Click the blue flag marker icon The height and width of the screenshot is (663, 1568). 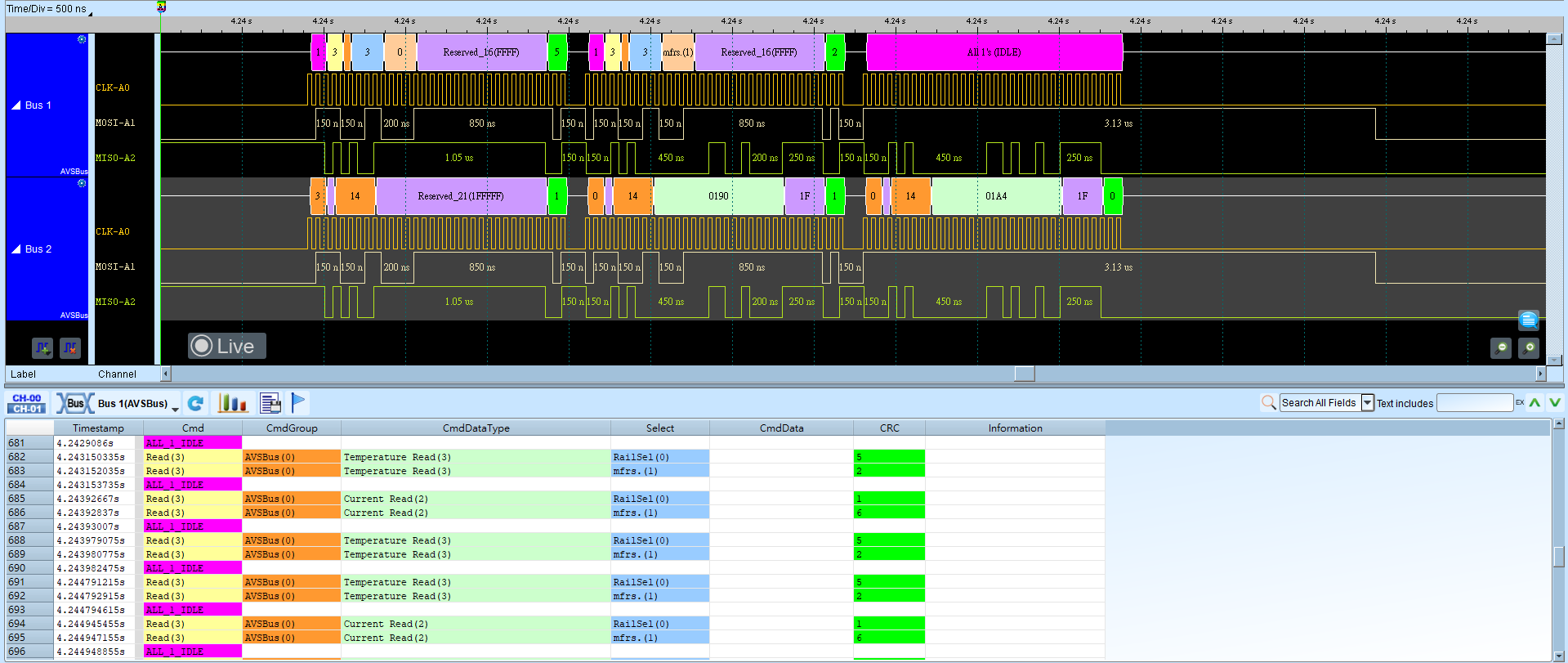[x=298, y=402]
